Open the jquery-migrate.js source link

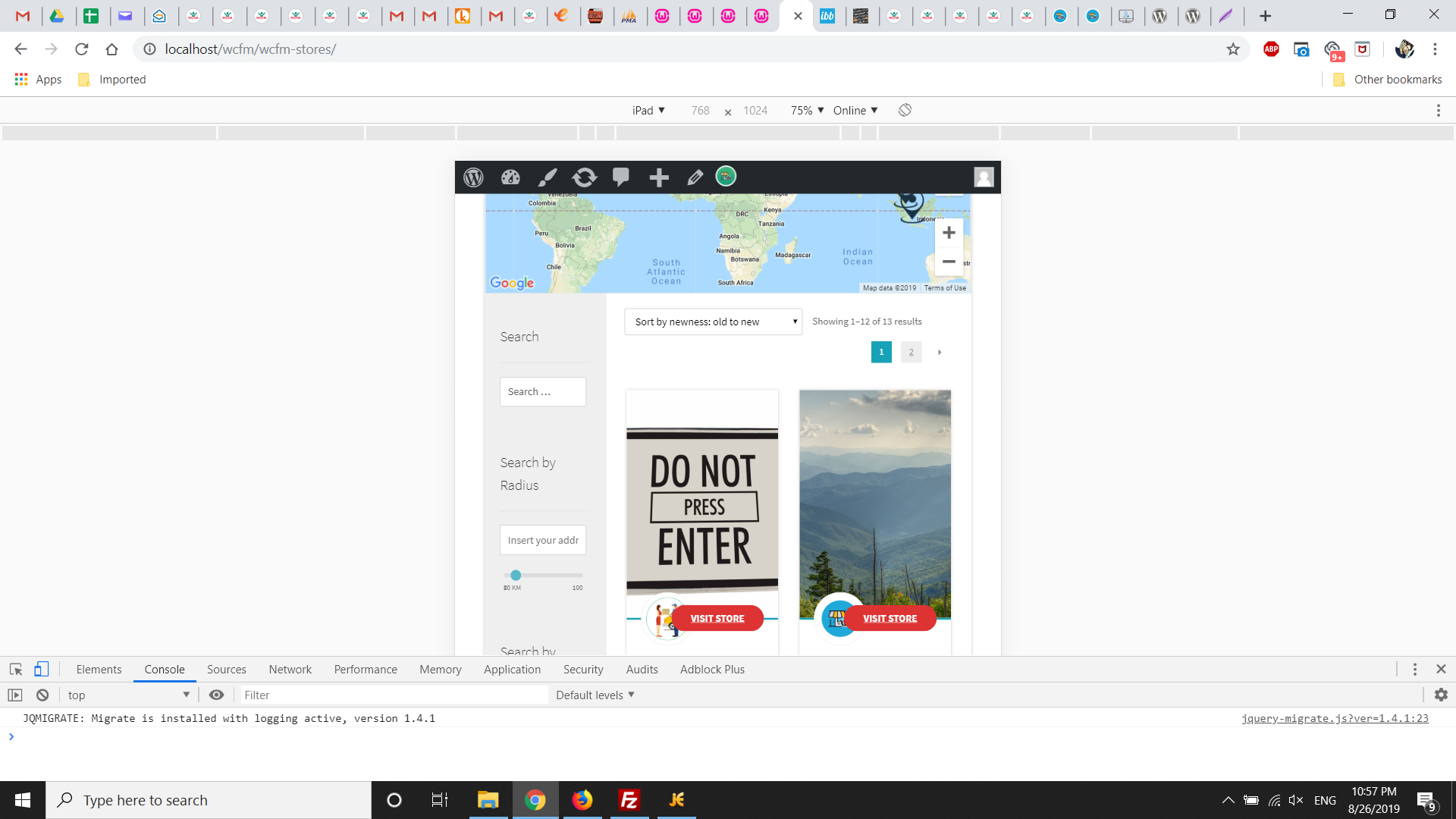pyautogui.click(x=1335, y=718)
